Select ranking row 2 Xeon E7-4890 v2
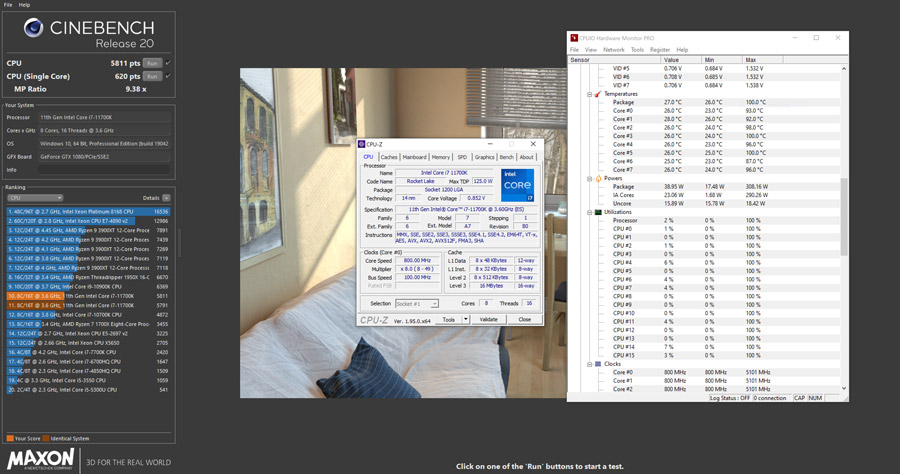This screenshot has height=474, width=900. click(88, 221)
